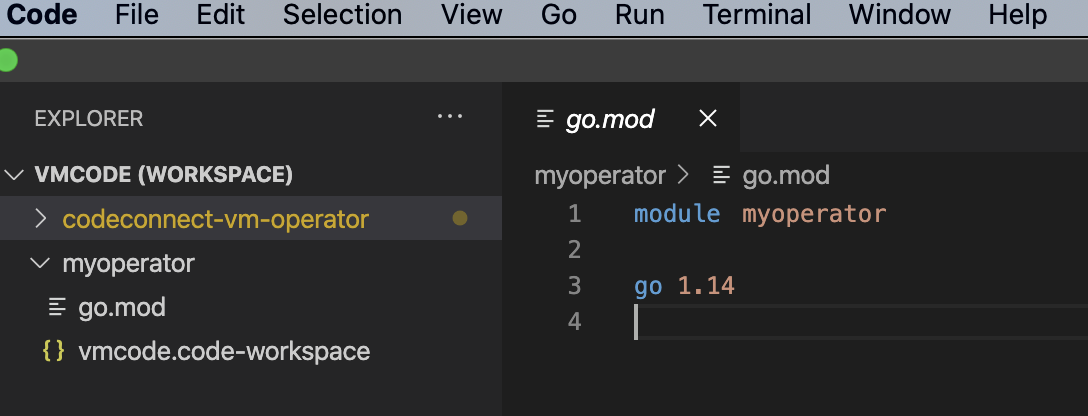Open the Run menu
Screen dimensions: 1088x416
point(639,15)
